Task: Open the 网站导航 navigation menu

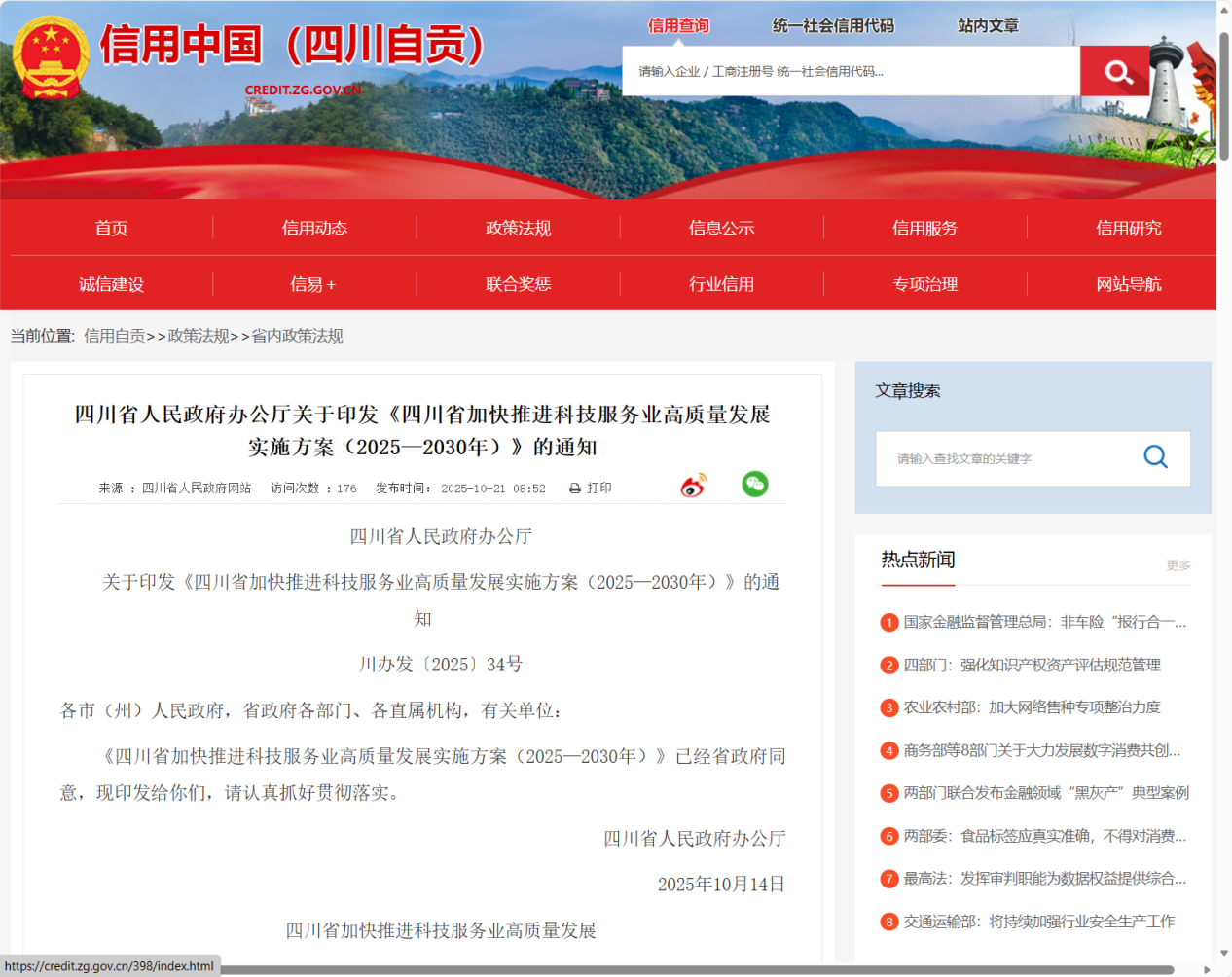Action: coord(1129,283)
